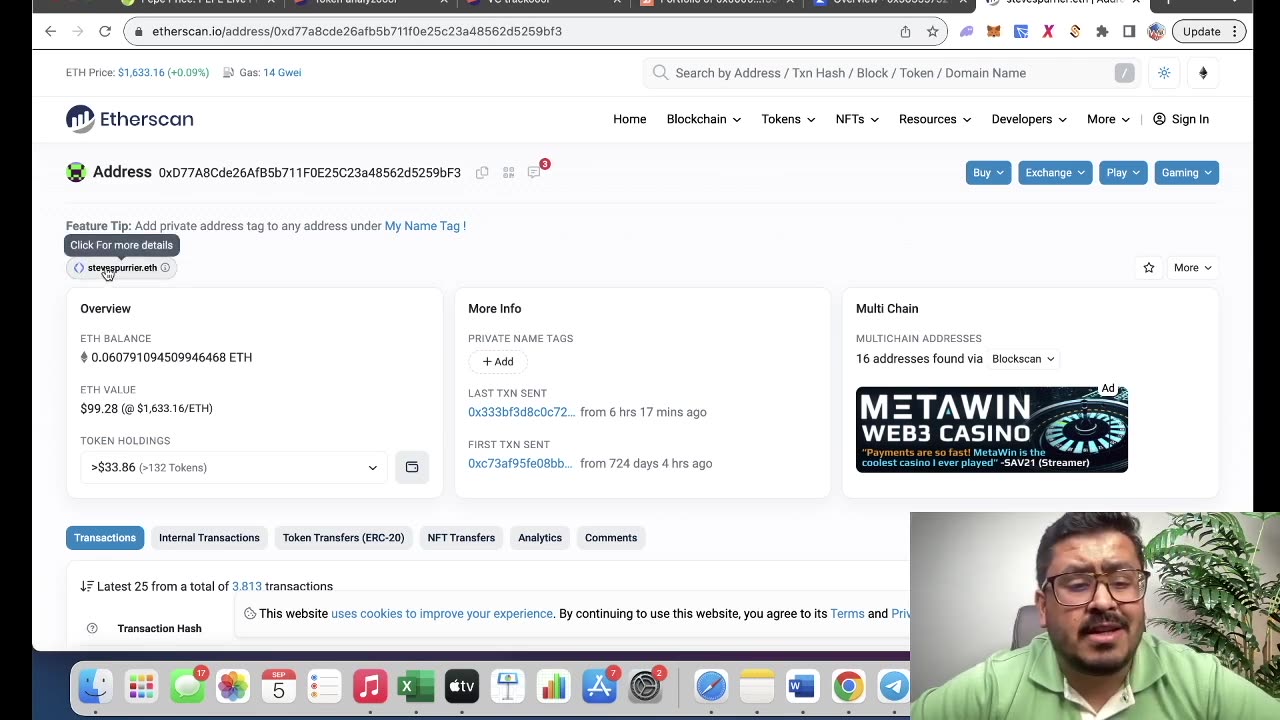The image size is (1280, 720).
Task: Star this address to the watch list
Action: click(1149, 268)
